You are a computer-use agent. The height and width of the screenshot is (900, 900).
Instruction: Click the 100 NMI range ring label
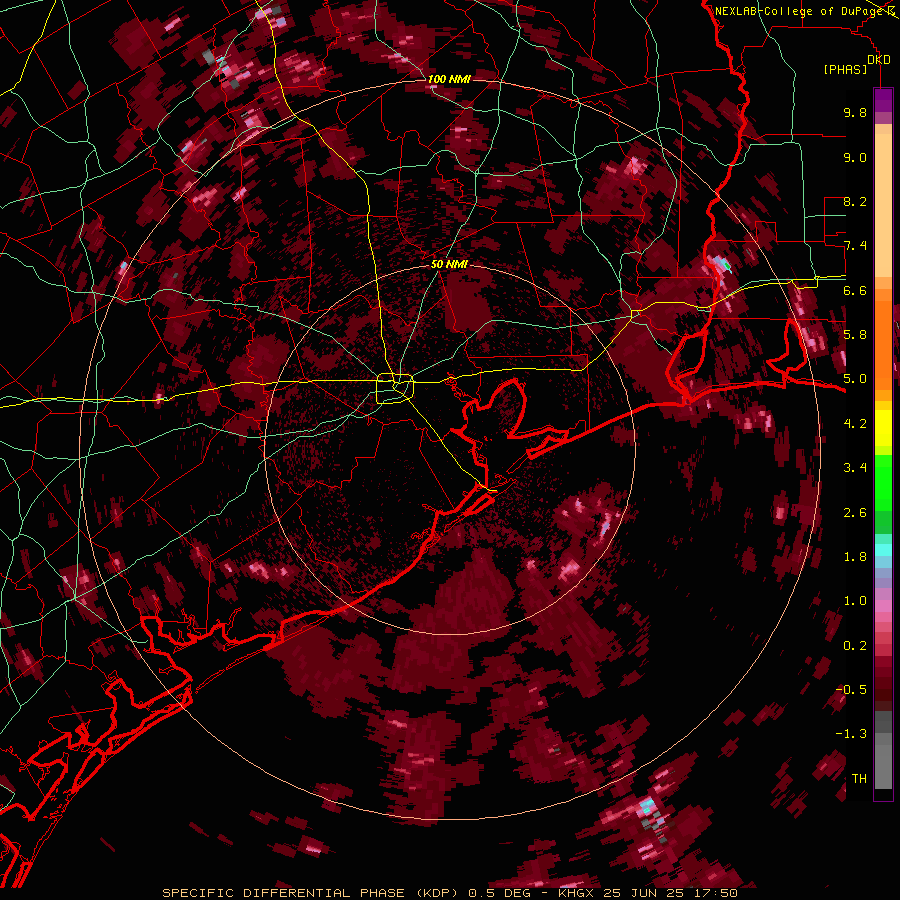coord(449,79)
